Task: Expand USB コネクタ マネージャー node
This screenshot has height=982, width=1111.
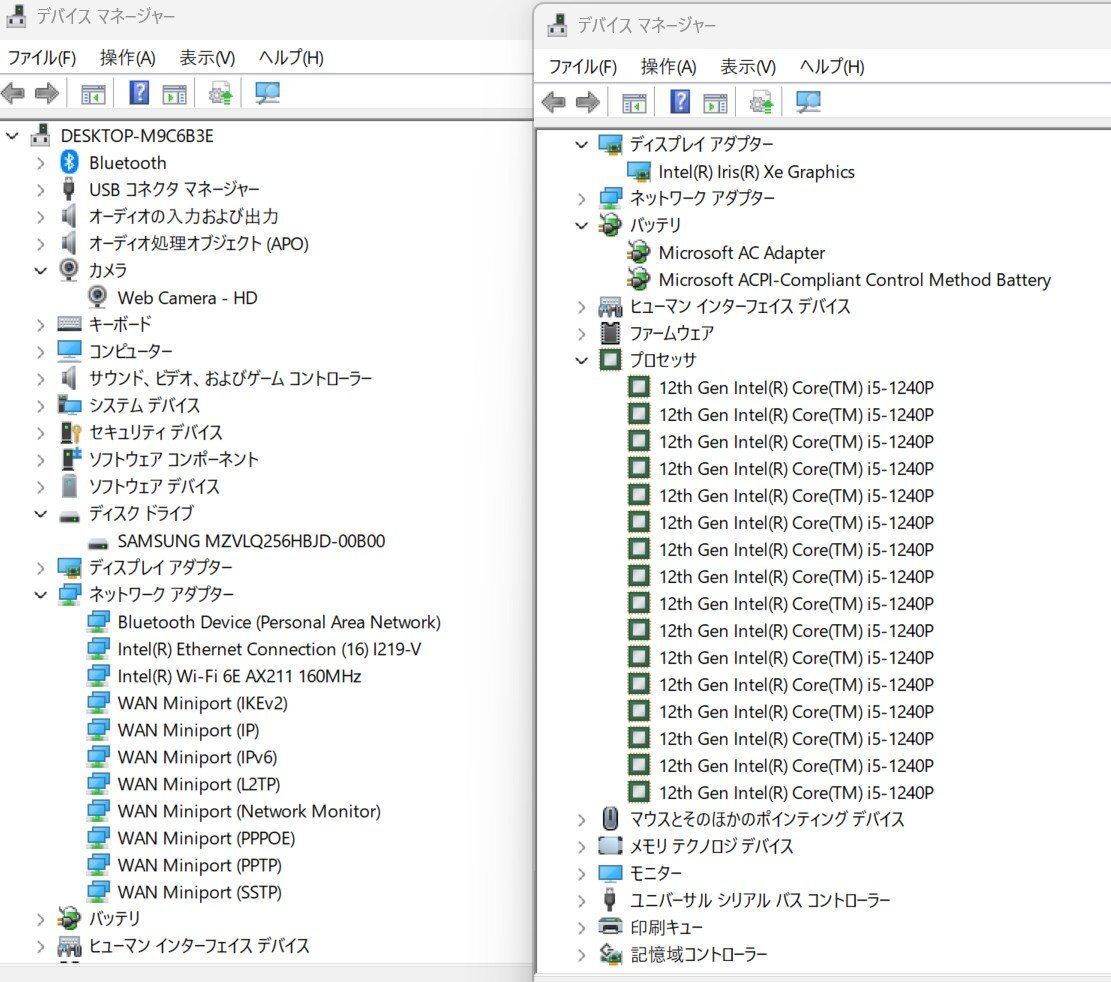Action: (x=40, y=190)
